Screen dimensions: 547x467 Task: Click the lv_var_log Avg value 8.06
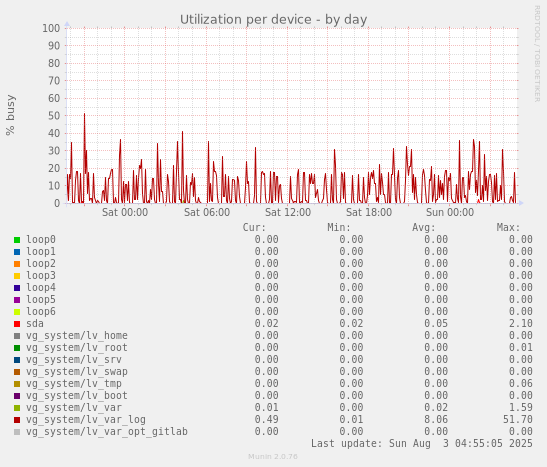pyautogui.click(x=436, y=420)
